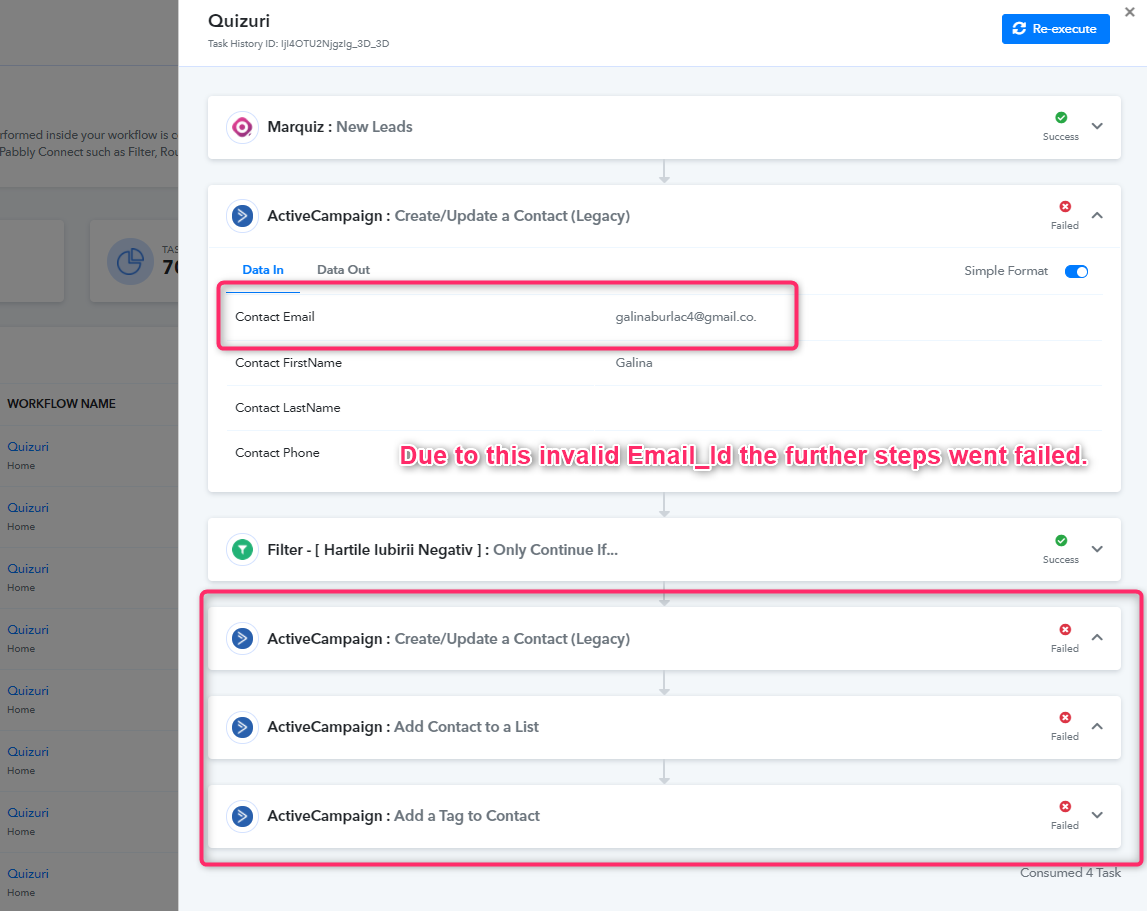1147x911 pixels.
Task: Click the Consumed 4 Task text
Action: pos(1070,873)
